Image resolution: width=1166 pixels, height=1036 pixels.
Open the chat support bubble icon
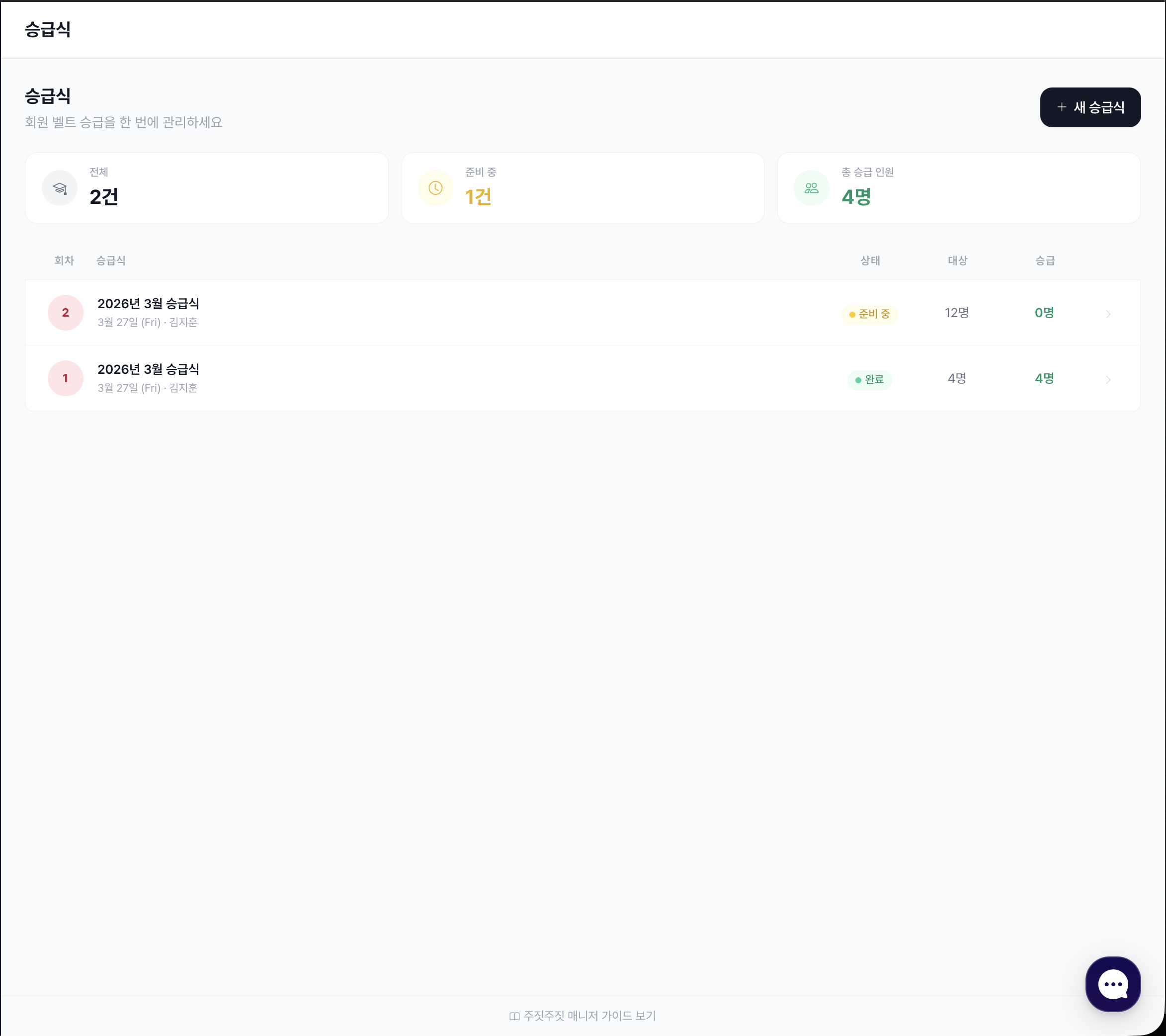(x=1112, y=983)
